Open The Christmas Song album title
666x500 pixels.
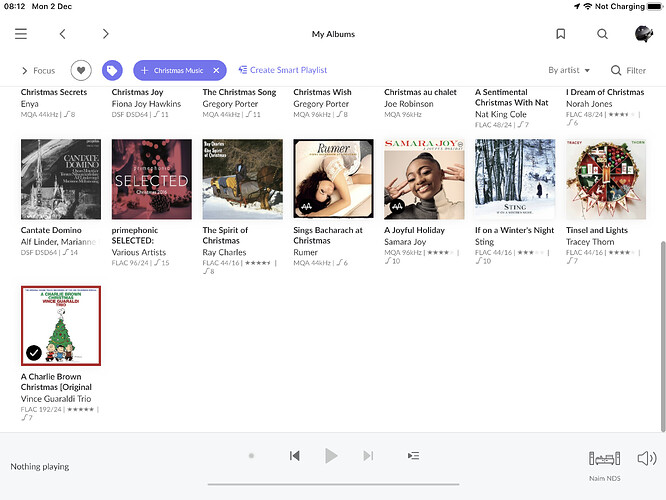click(x=239, y=92)
